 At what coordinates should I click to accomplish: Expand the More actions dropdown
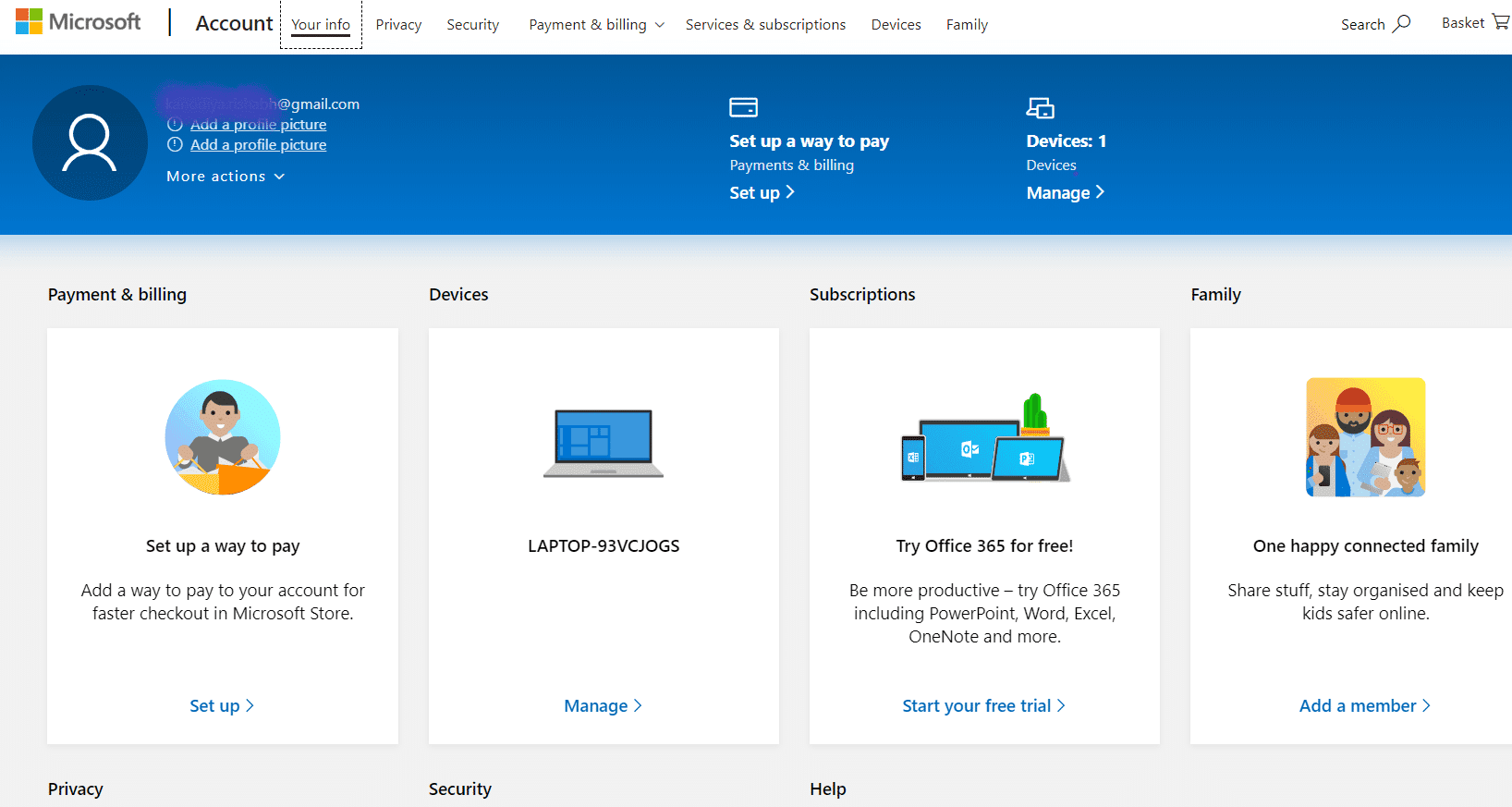tap(226, 177)
